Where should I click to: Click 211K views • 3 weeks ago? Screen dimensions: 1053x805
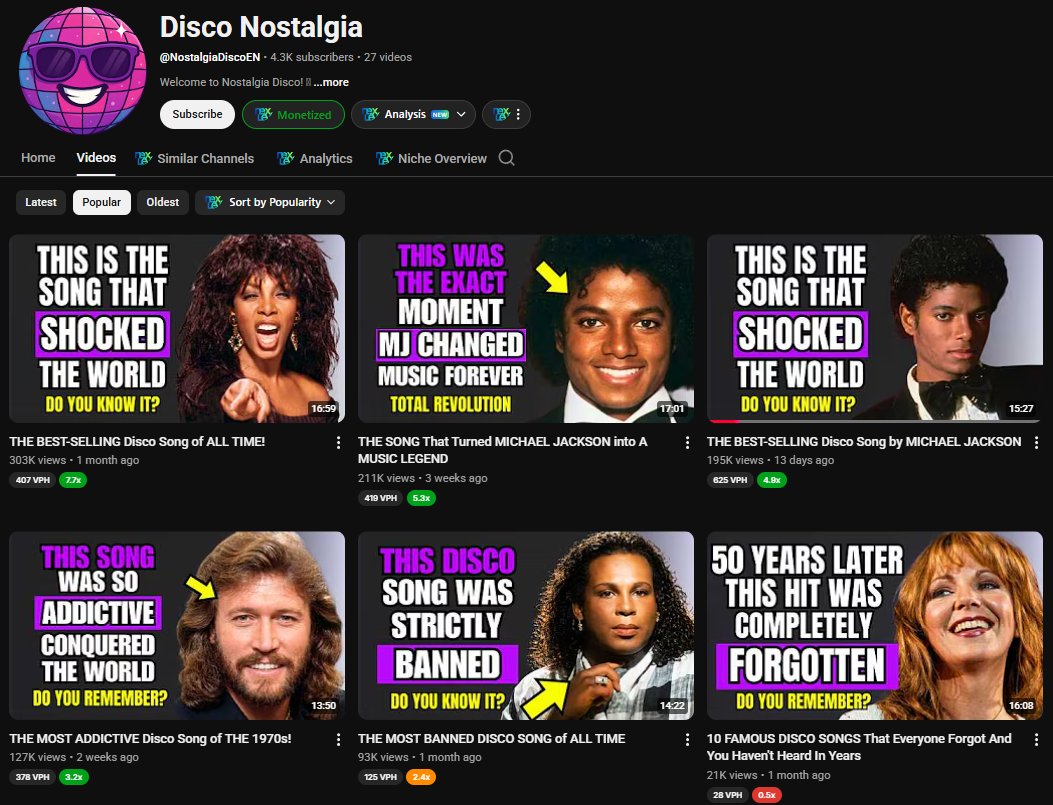point(422,478)
